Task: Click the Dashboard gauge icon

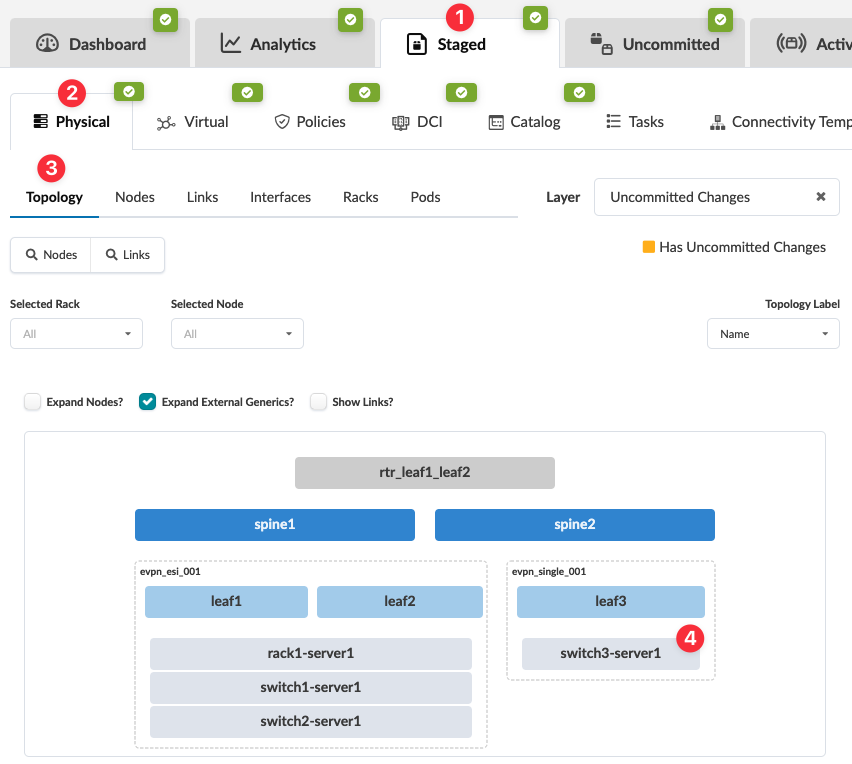Action: (x=48, y=44)
